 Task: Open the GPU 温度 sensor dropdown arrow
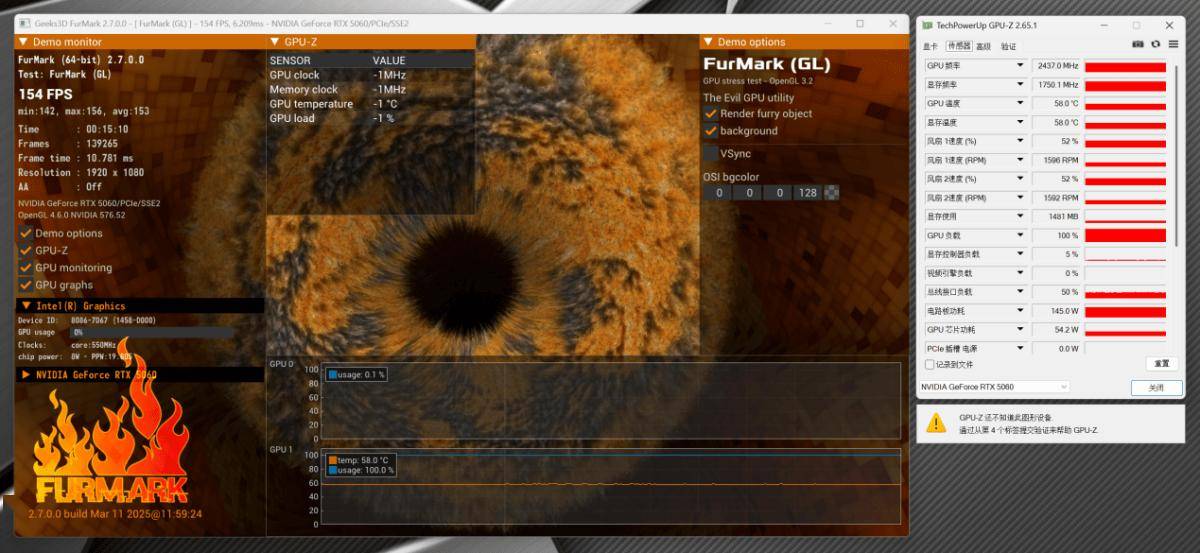point(1020,104)
